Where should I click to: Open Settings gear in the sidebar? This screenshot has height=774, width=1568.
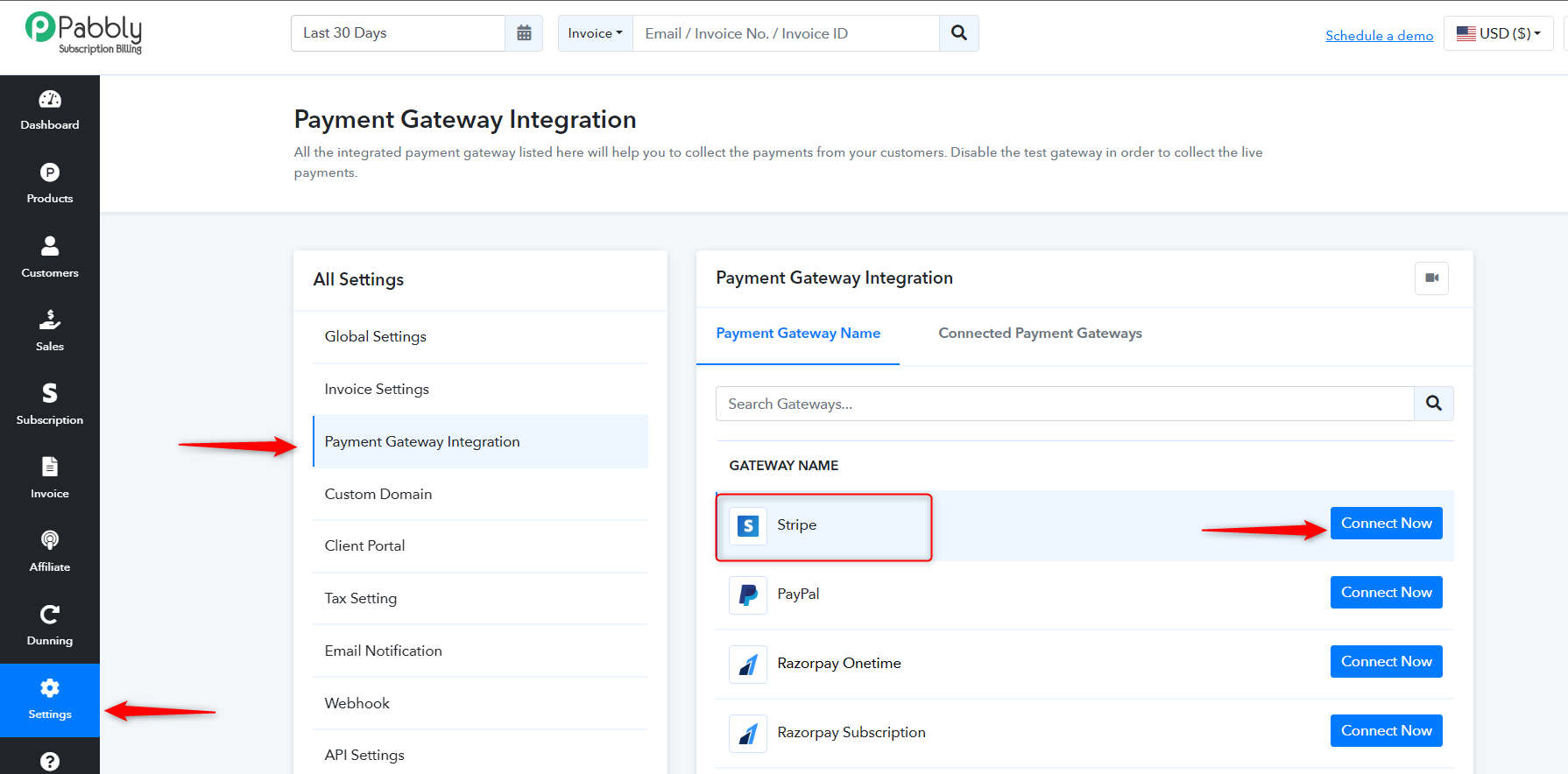50,687
